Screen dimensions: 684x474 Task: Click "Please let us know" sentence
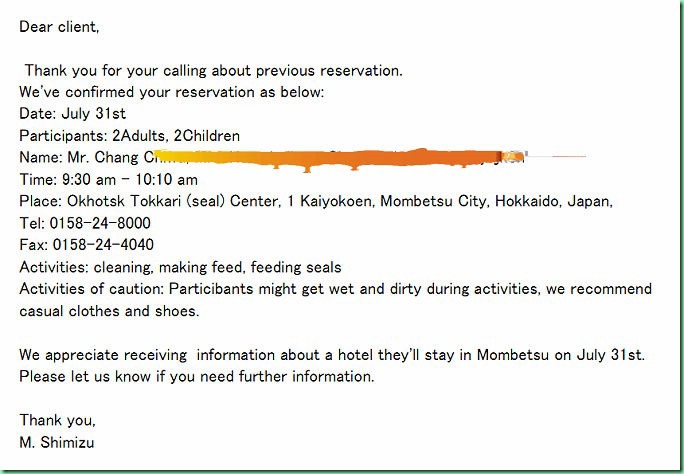197,376
